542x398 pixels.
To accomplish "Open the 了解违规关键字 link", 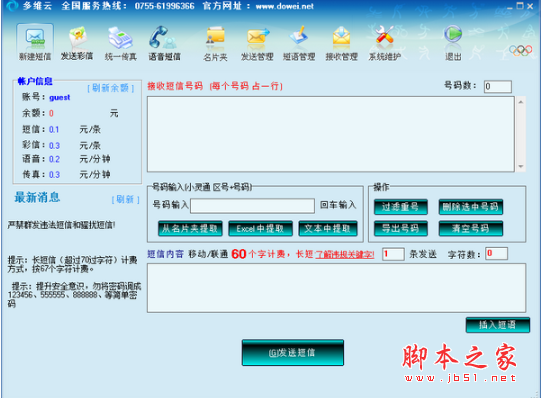I will point(345,255).
